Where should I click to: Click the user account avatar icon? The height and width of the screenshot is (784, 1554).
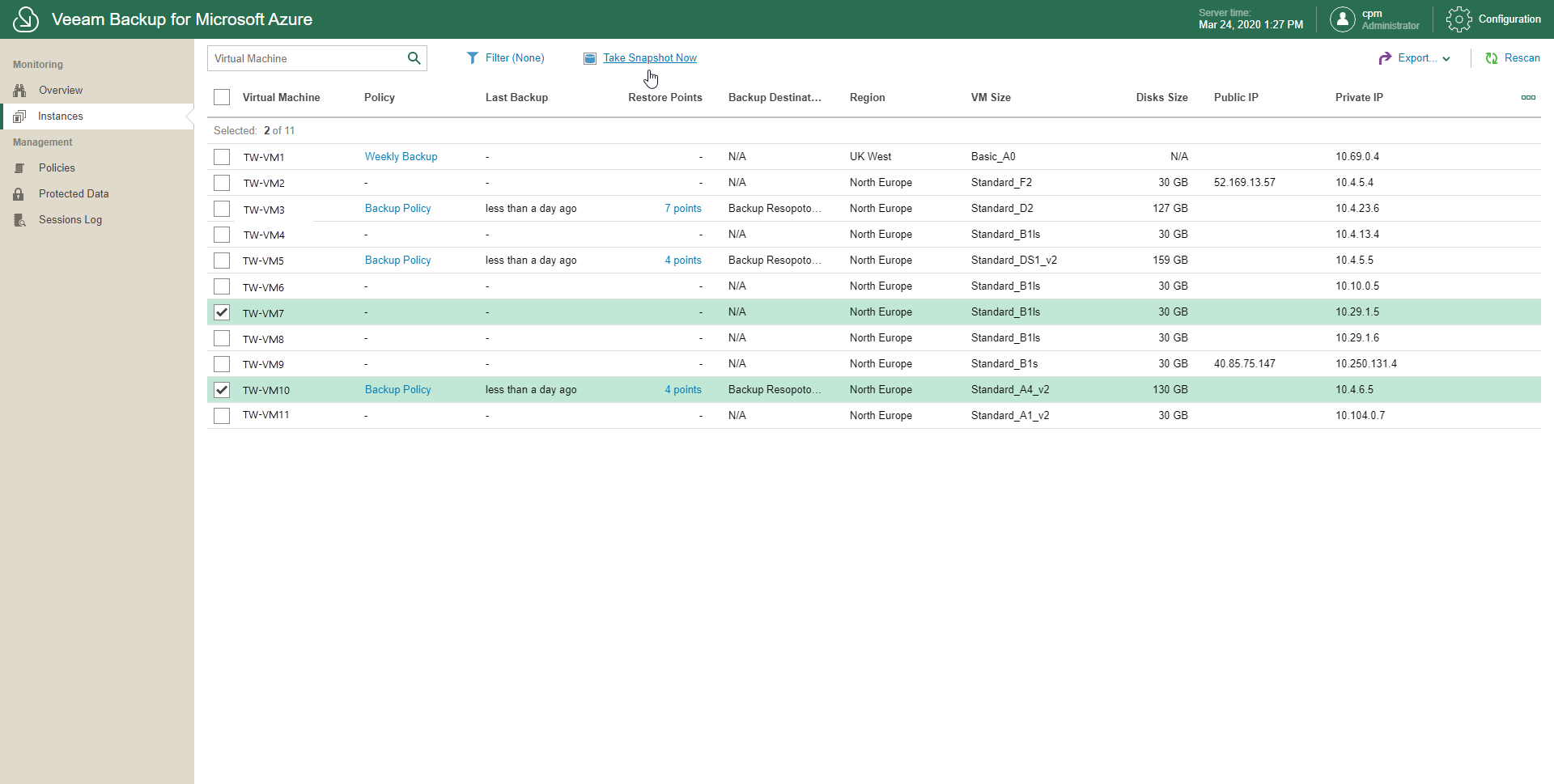point(1342,19)
